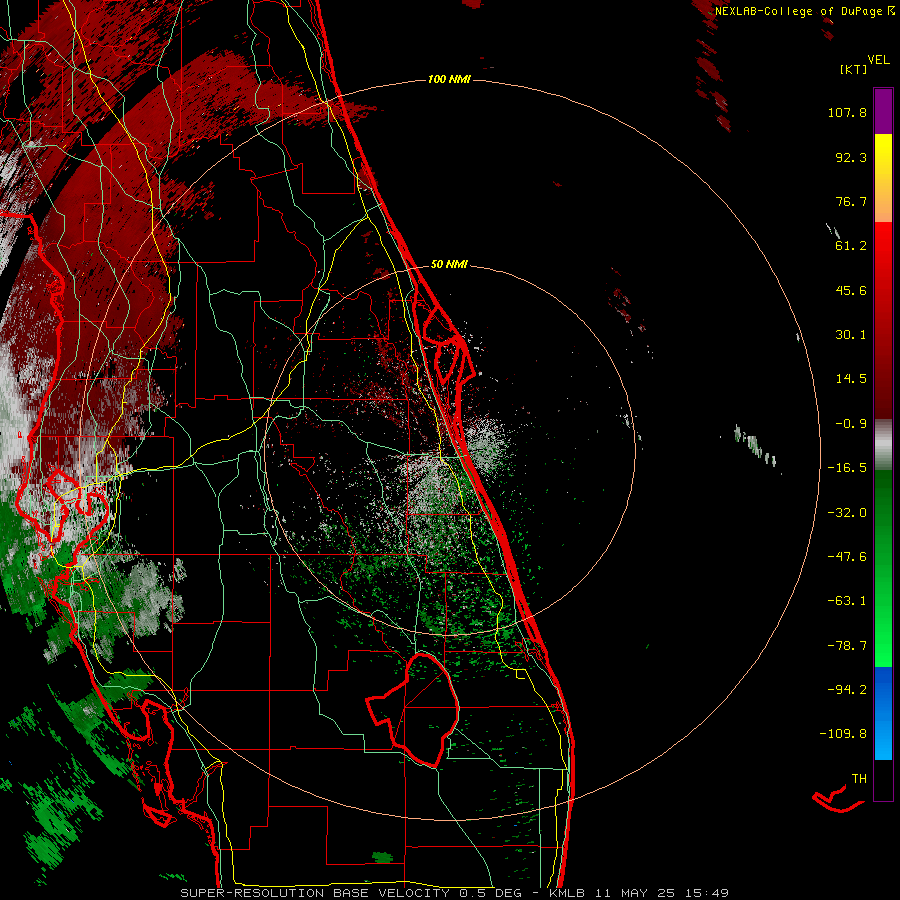Click the 45.6 velocity scale value
Screen dimensions: 900x900
pos(851,290)
